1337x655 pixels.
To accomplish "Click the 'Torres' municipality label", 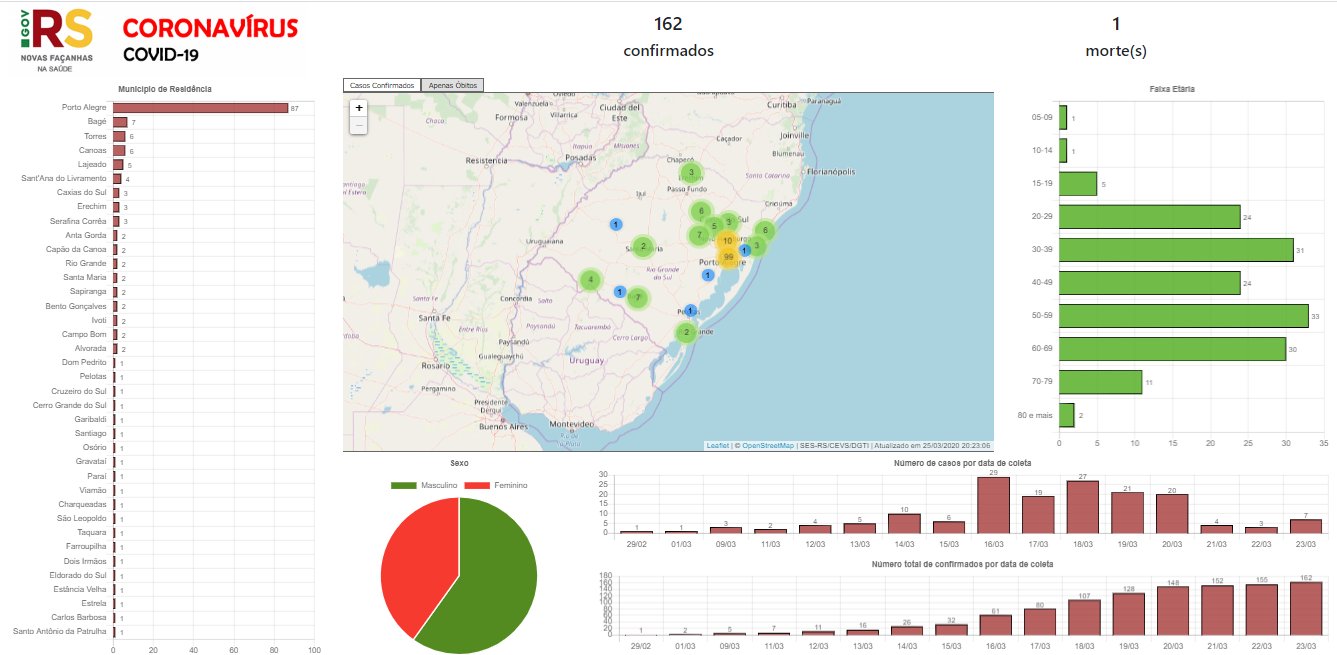I will click(x=95, y=136).
